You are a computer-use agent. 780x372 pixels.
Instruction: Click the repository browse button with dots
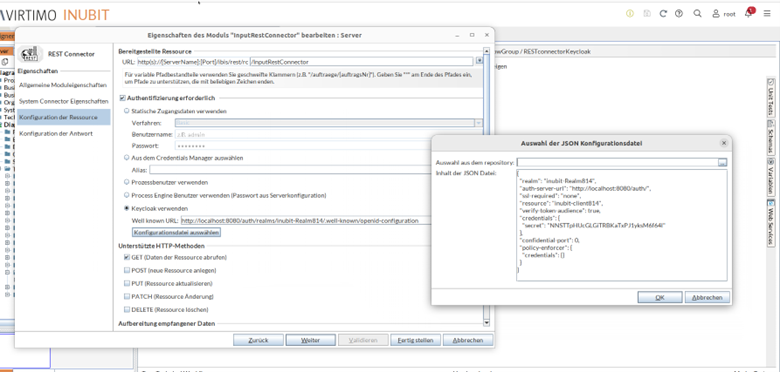click(x=722, y=163)
